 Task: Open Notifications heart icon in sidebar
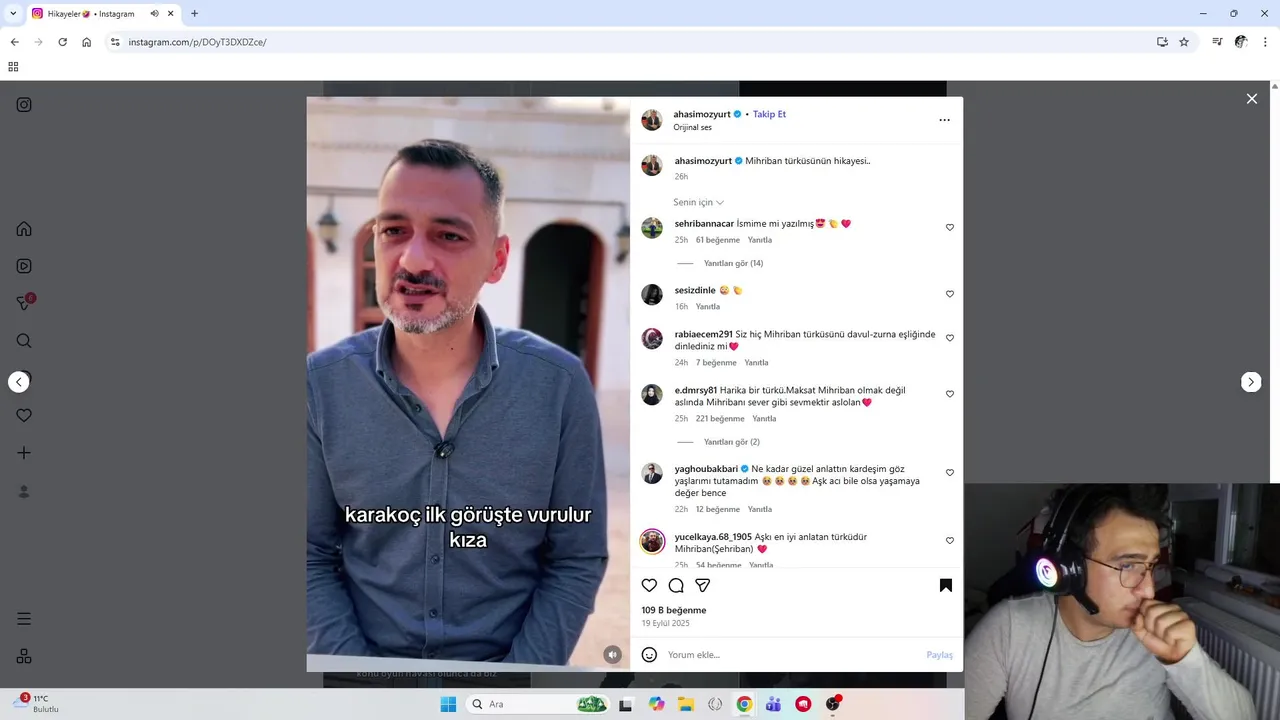click(x=24, y=416)
